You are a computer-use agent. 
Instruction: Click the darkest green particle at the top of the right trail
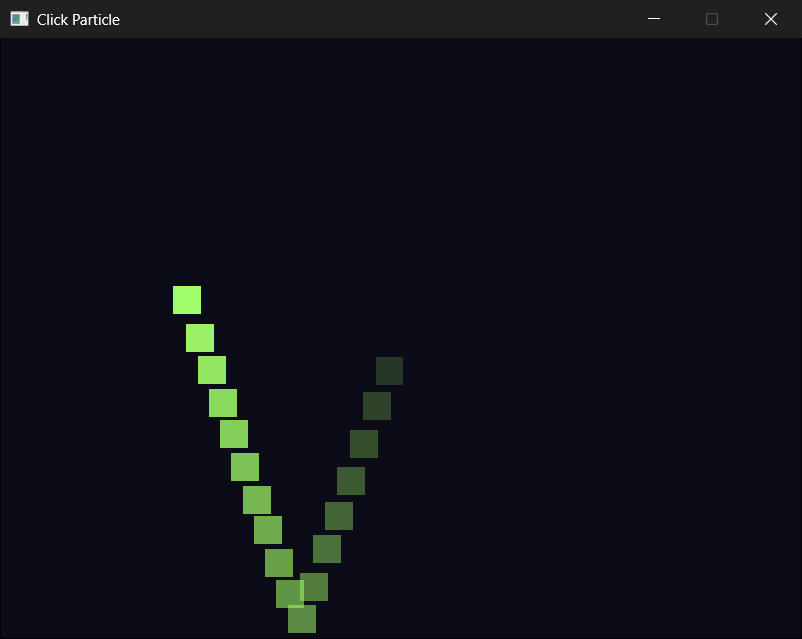pos(389,371)
